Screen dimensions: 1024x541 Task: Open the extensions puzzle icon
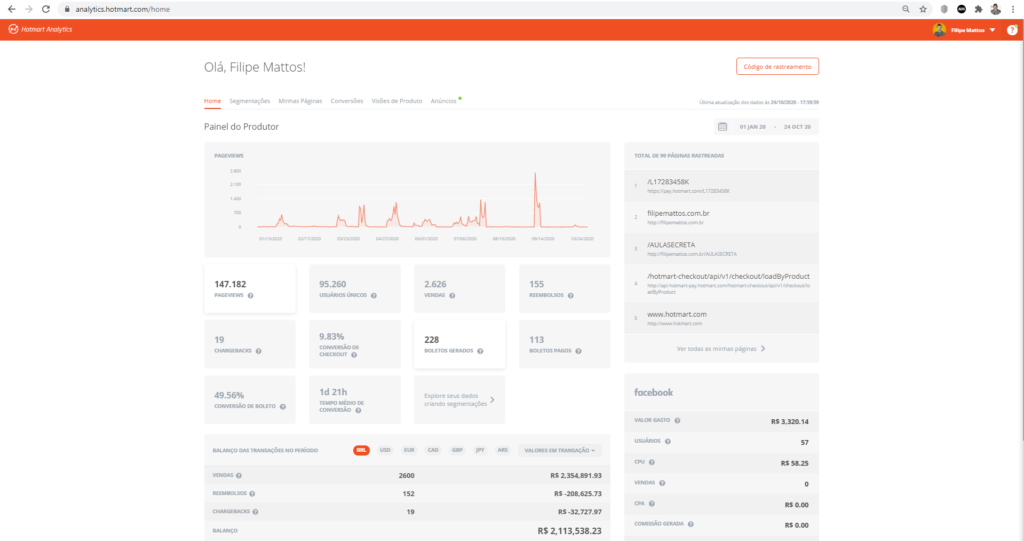point(978,9)
